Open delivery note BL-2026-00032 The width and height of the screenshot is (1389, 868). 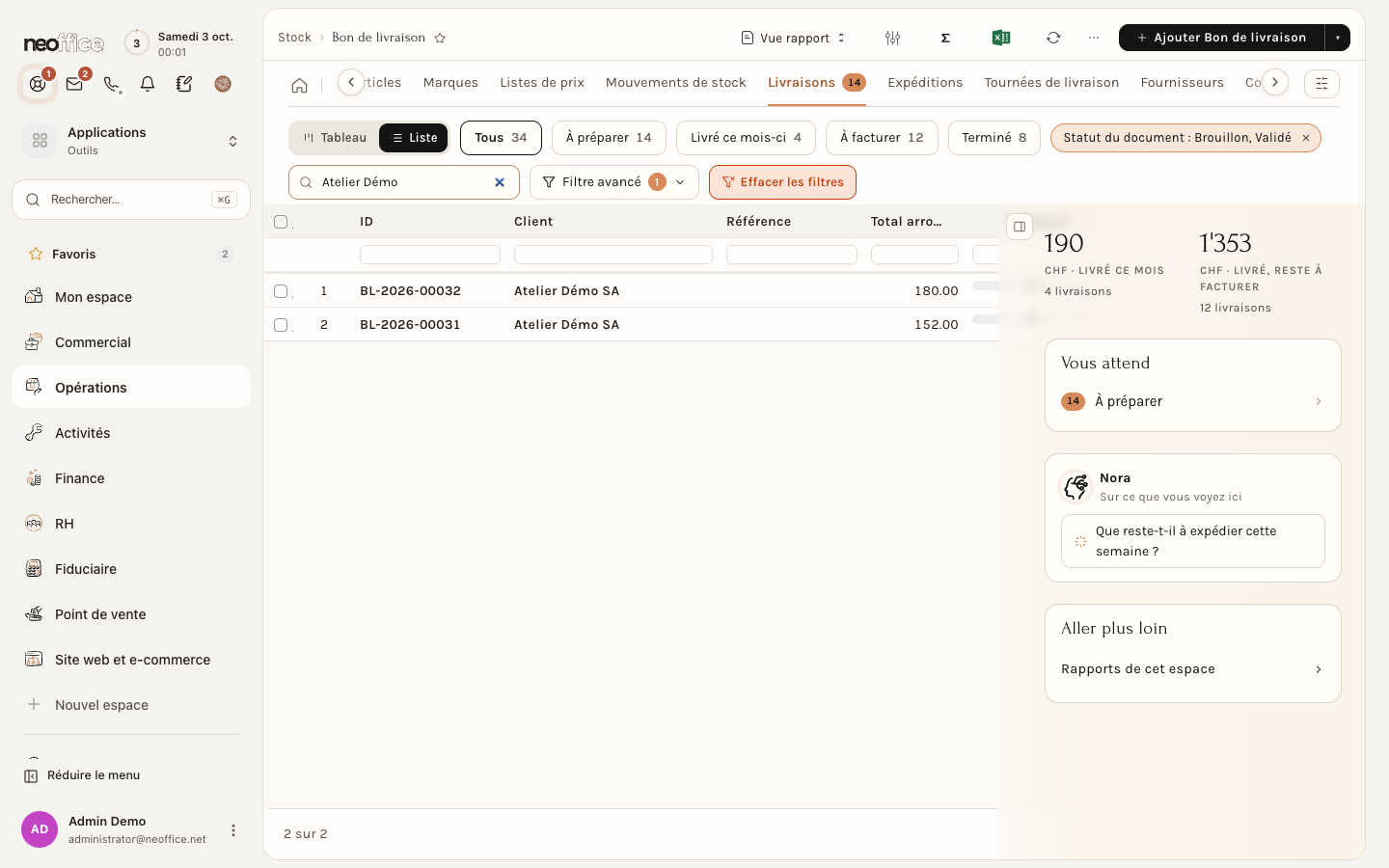pos(410,291)
